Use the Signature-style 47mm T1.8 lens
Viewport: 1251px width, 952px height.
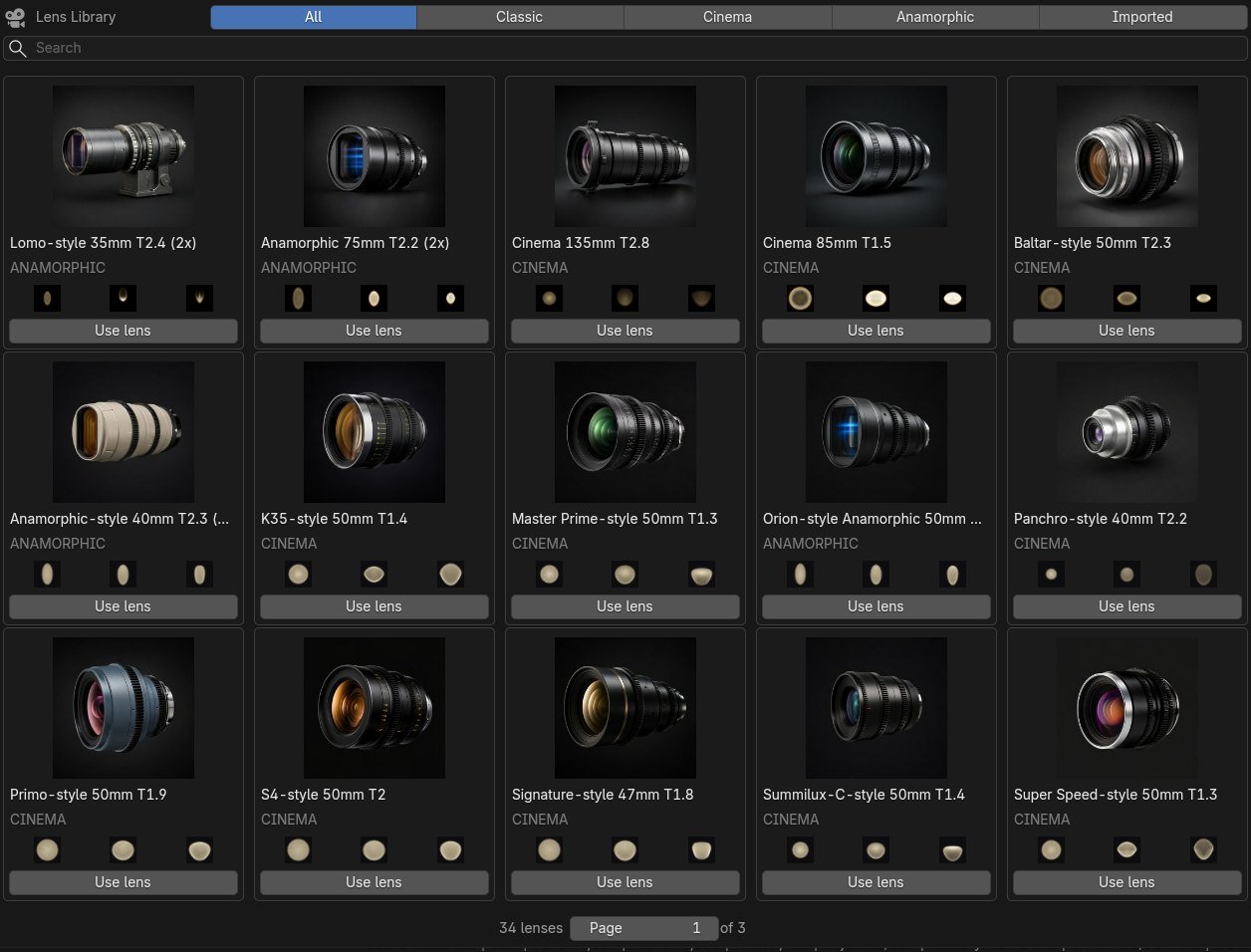[x=625, y=882]
